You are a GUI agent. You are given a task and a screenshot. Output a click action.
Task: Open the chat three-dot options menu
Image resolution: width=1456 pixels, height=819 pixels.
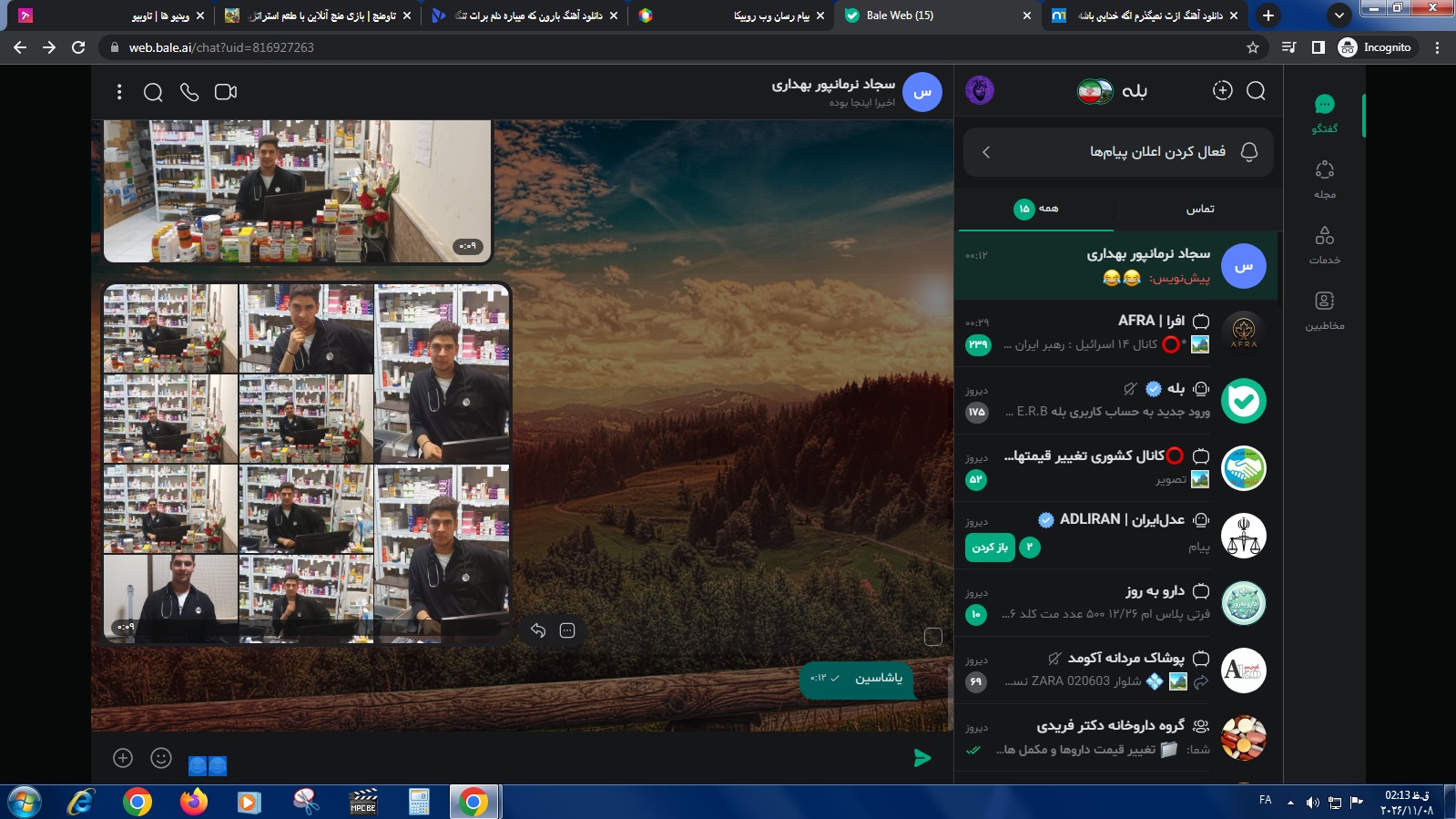tap(119, 92)
